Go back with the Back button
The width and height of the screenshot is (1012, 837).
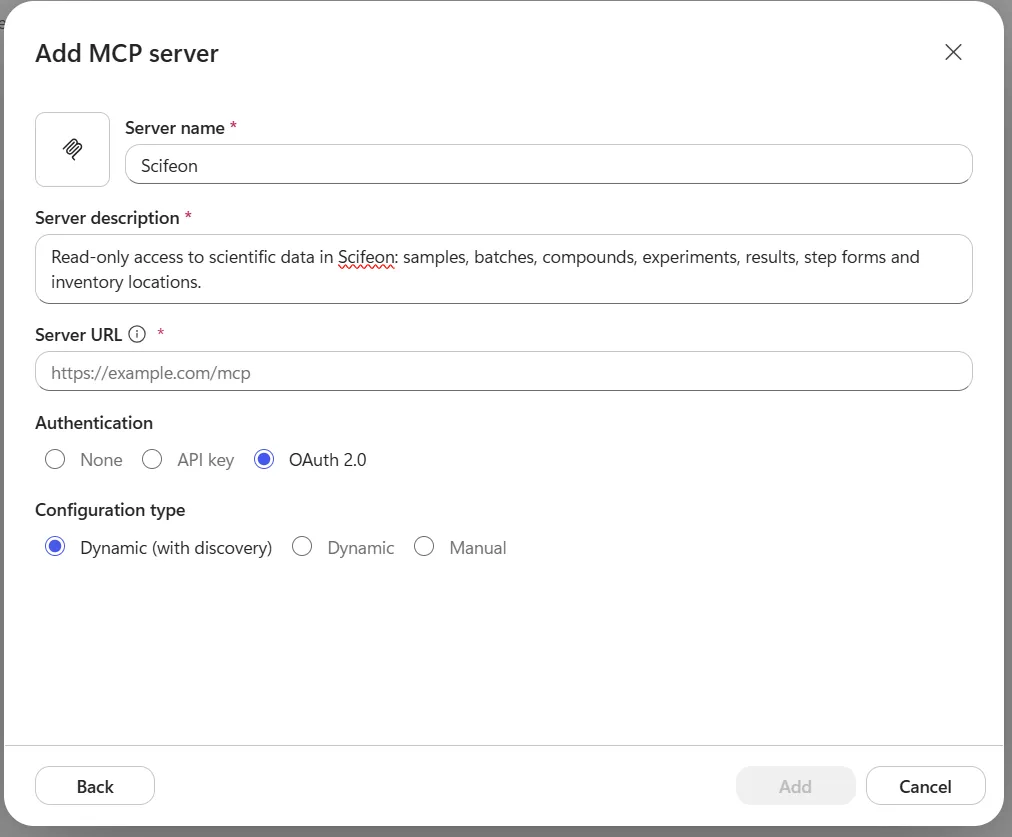click(x=95, y=786)
